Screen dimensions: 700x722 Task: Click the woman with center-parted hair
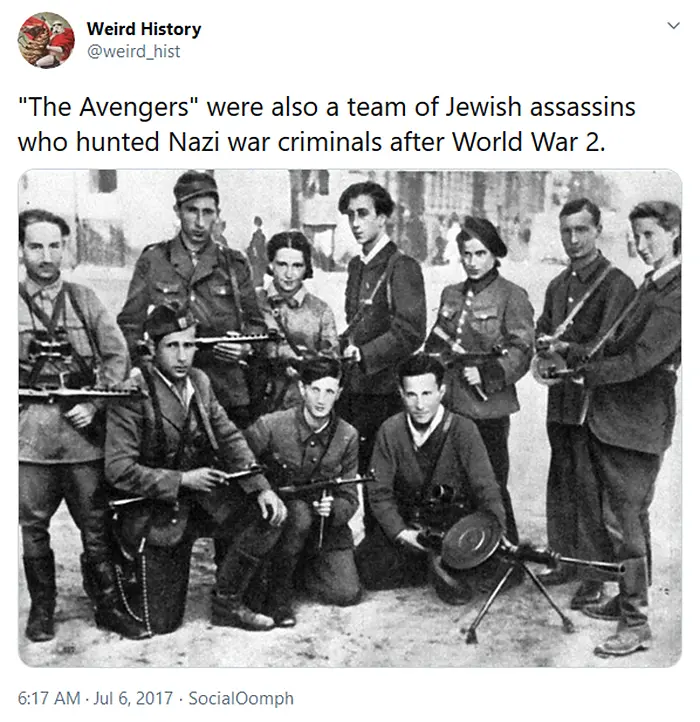tap(295, 299)
